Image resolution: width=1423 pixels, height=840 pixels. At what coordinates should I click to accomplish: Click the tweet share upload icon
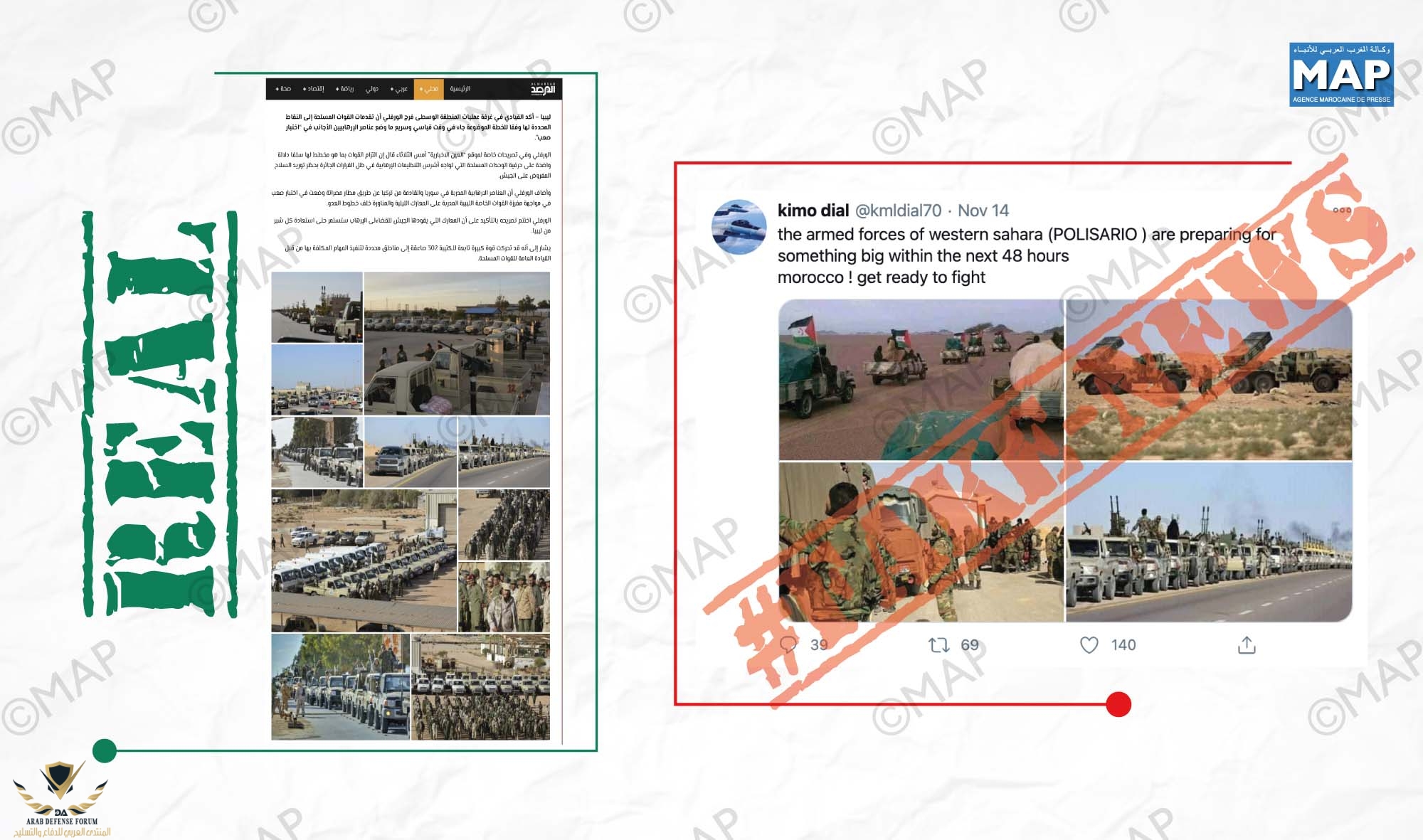[x=1247, y=645]
